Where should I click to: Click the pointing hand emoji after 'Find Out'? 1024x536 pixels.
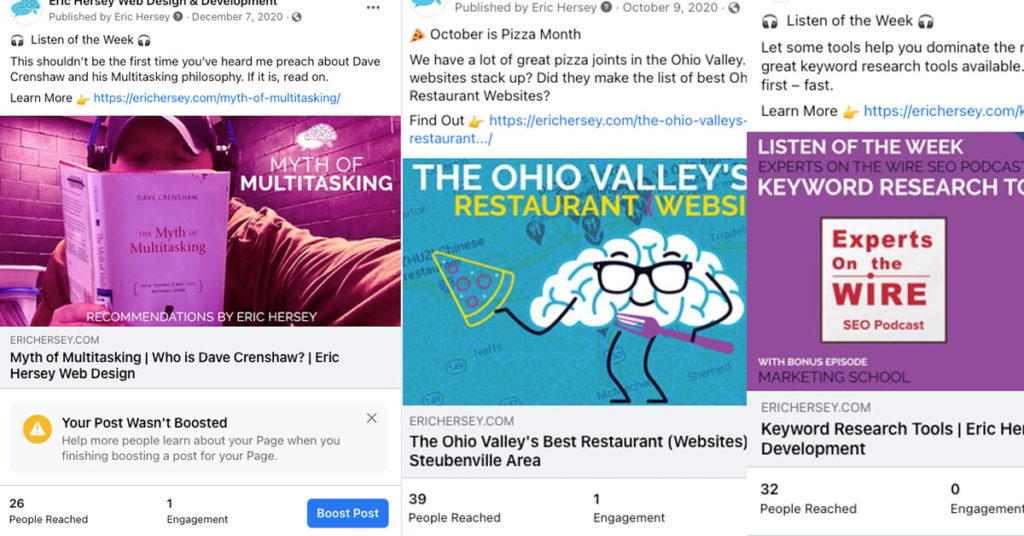[x=476, y=121]
